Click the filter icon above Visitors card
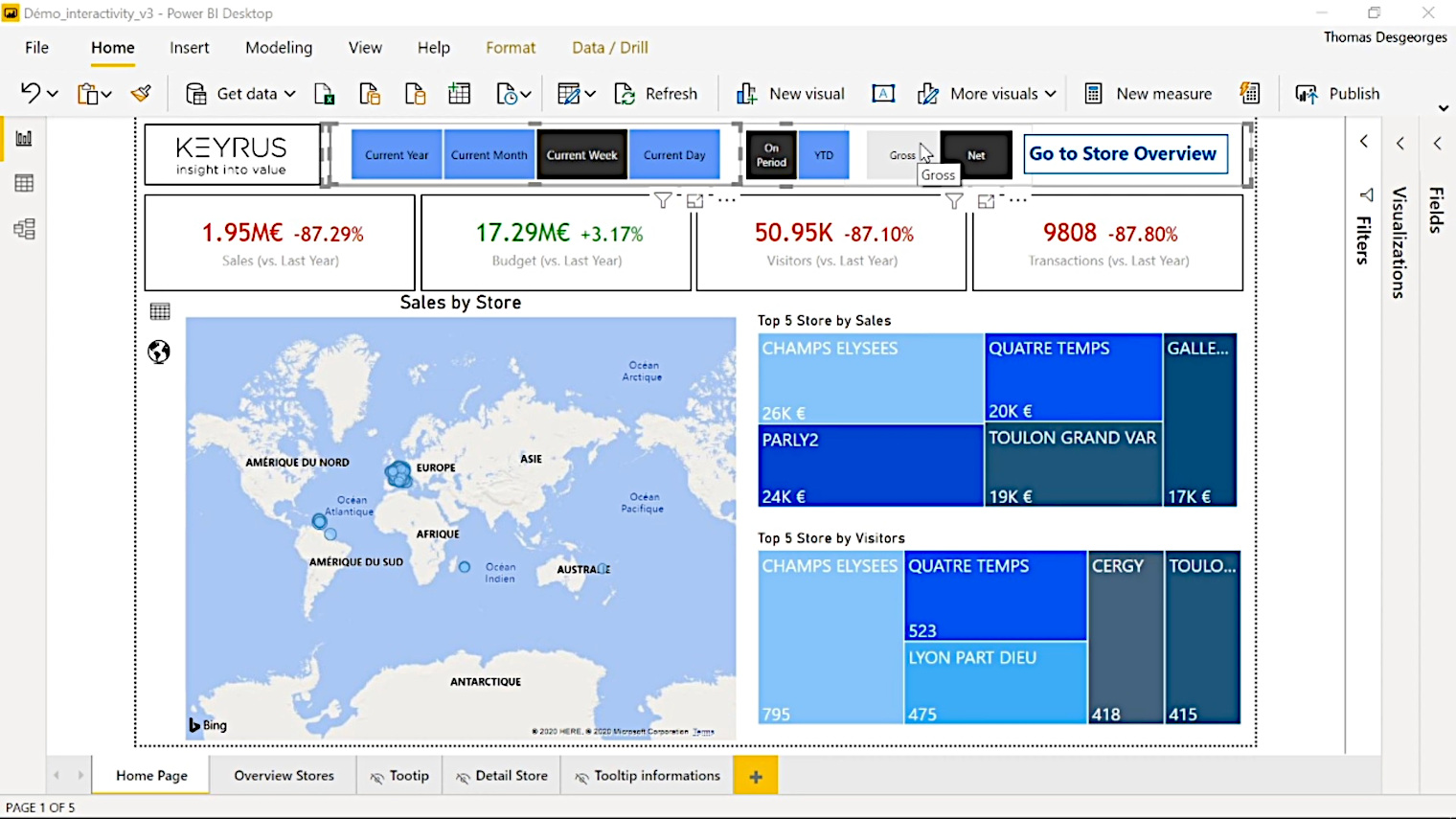Screen dimensions: 1456x819 [x=954, y=201]
